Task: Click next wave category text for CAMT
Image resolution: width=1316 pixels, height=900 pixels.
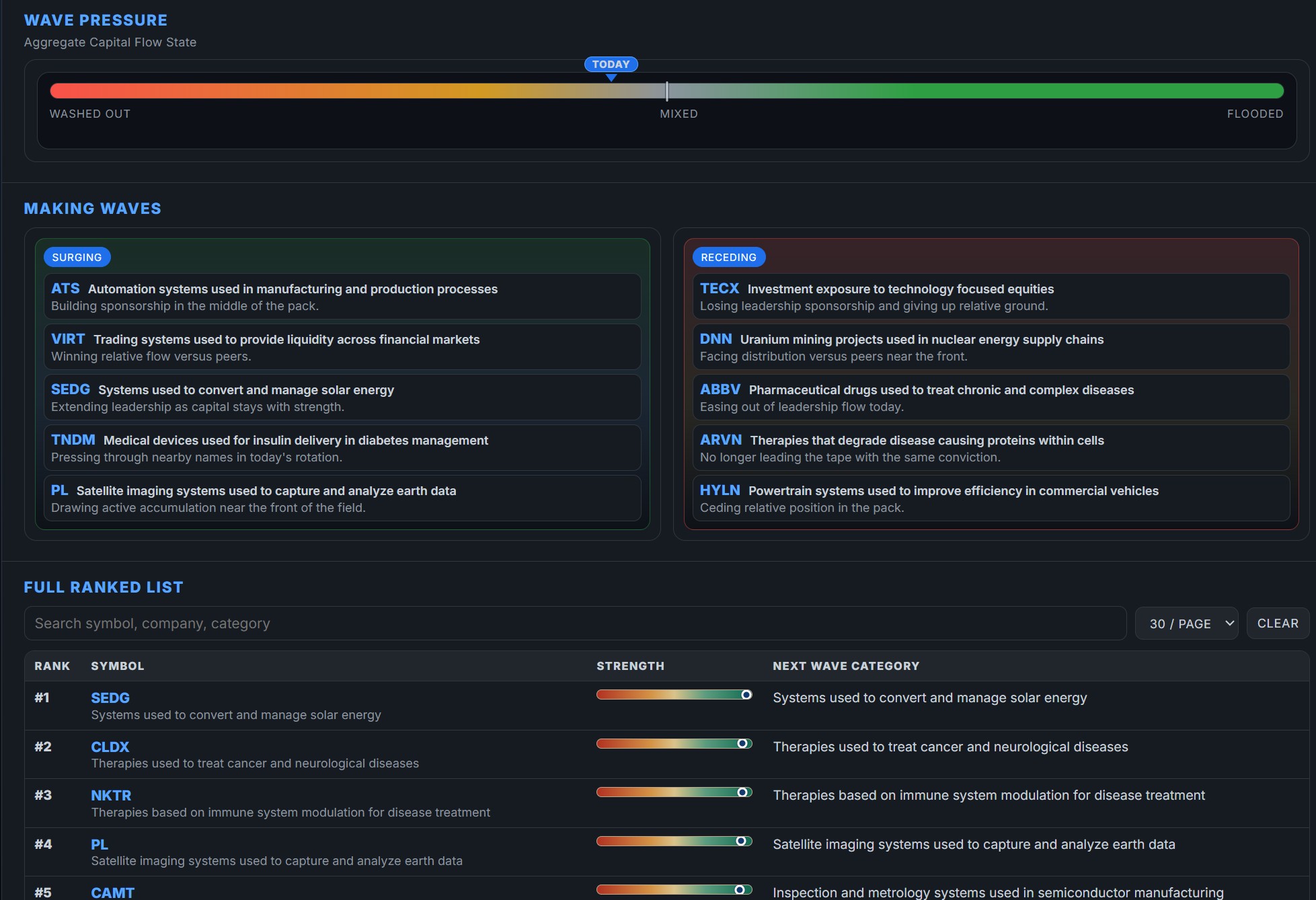Action: [998, 893]
